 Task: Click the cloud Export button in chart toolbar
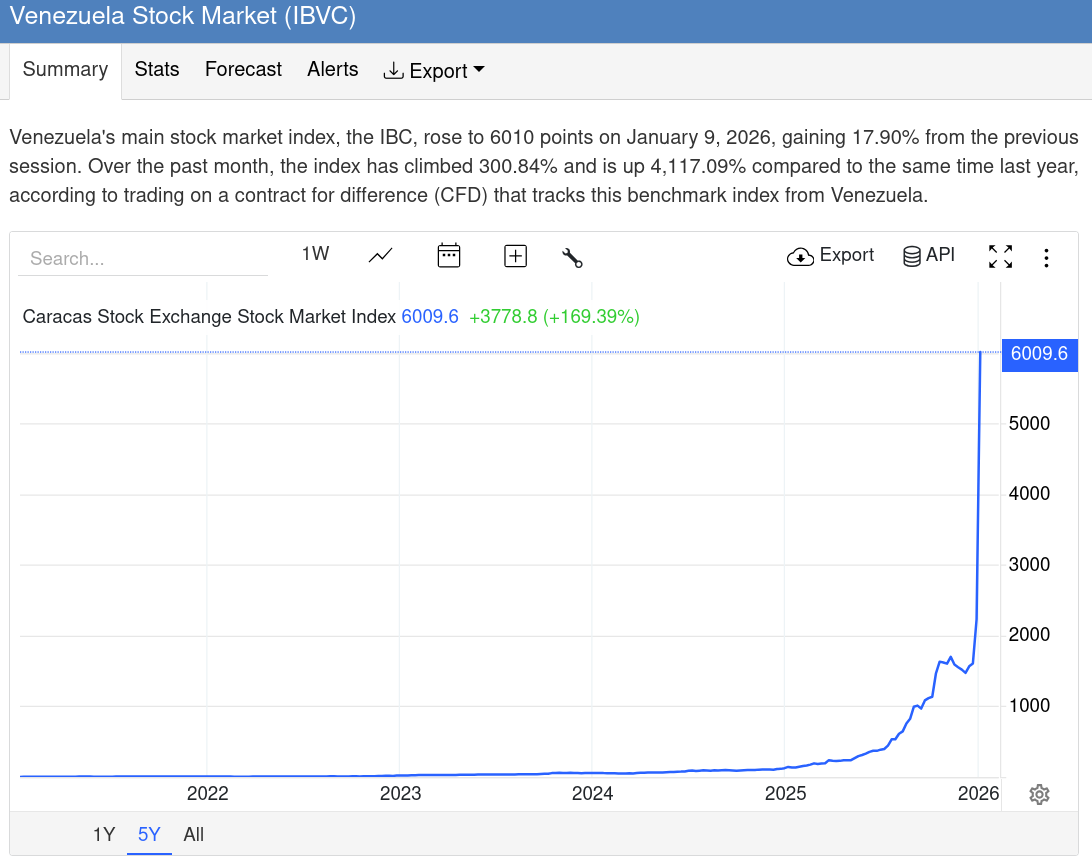coord(830,256)
